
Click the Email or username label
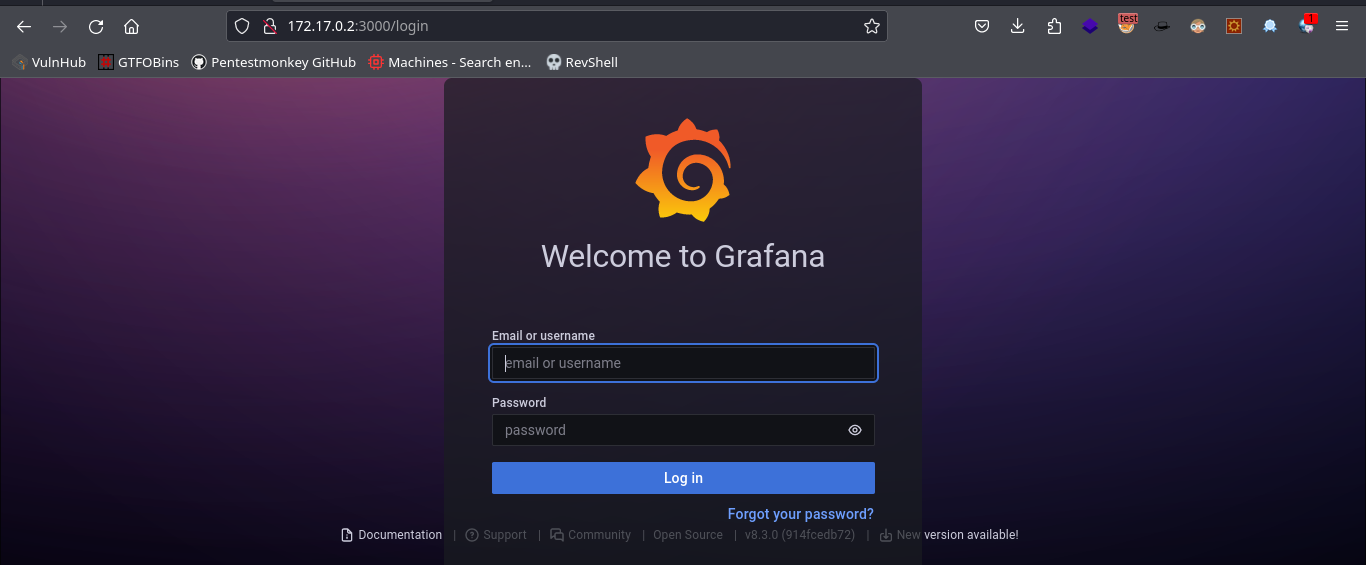click(x=543, y=336)
